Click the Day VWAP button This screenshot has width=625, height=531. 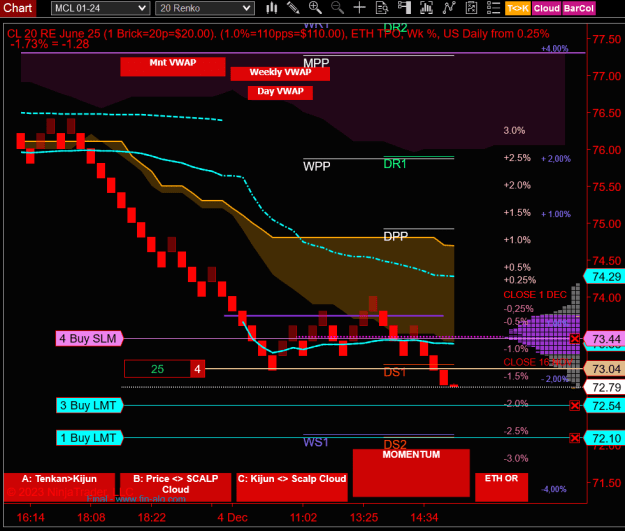click(x=280, y=92)
